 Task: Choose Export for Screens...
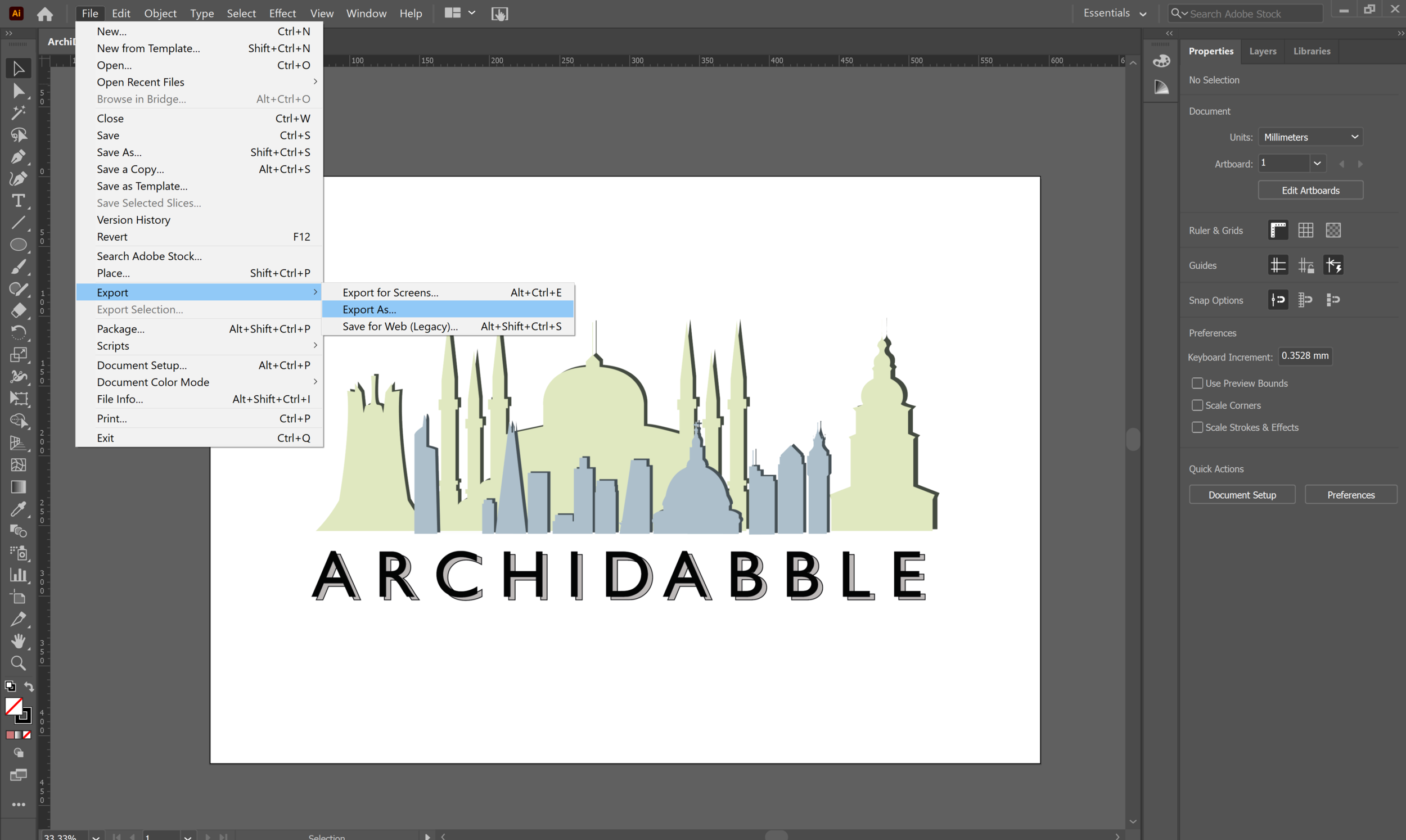click(x=448, y=292)
